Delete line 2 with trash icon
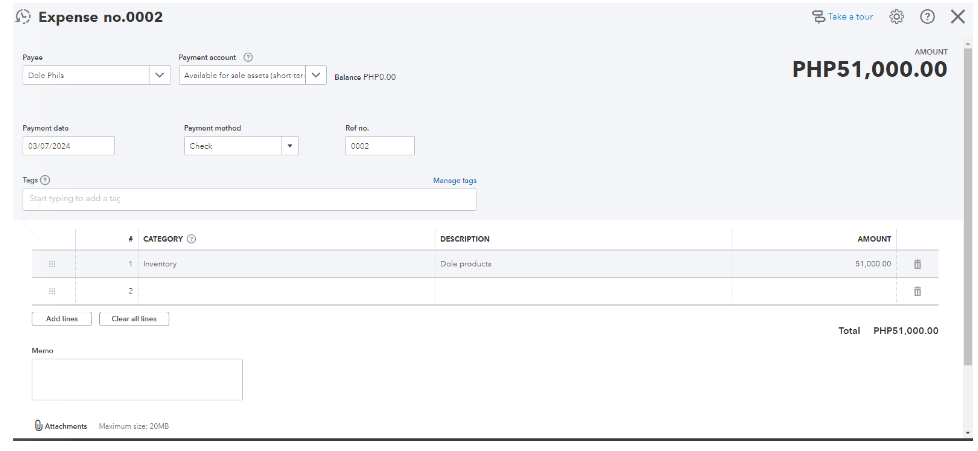Viewport: 978px width, 451px height. click(x=917, y=291)
